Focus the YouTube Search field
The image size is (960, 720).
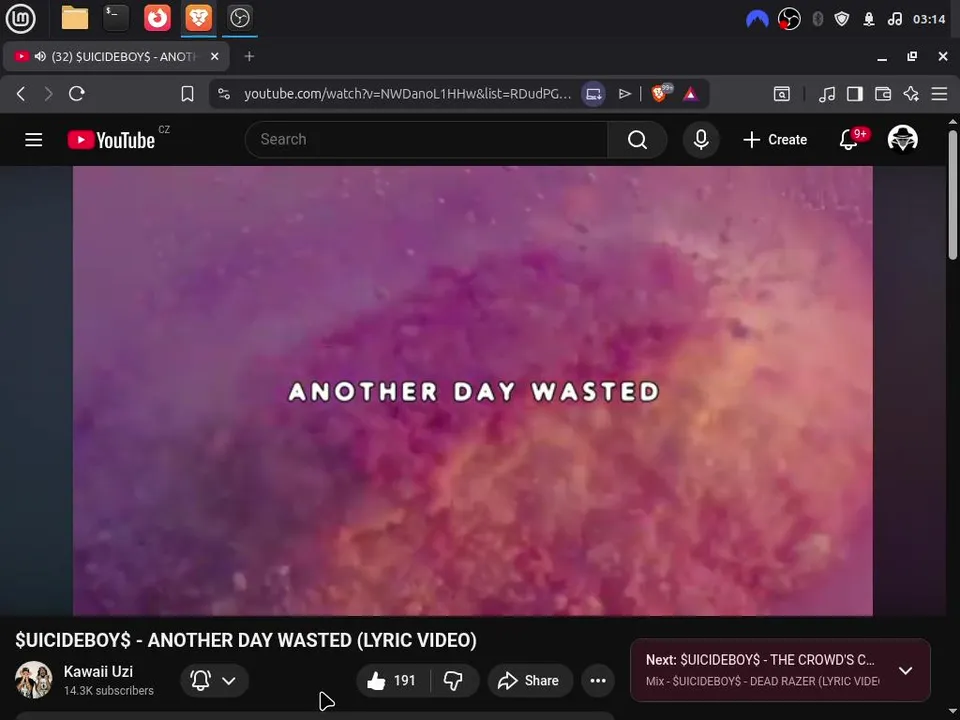(x=427, y=140)
